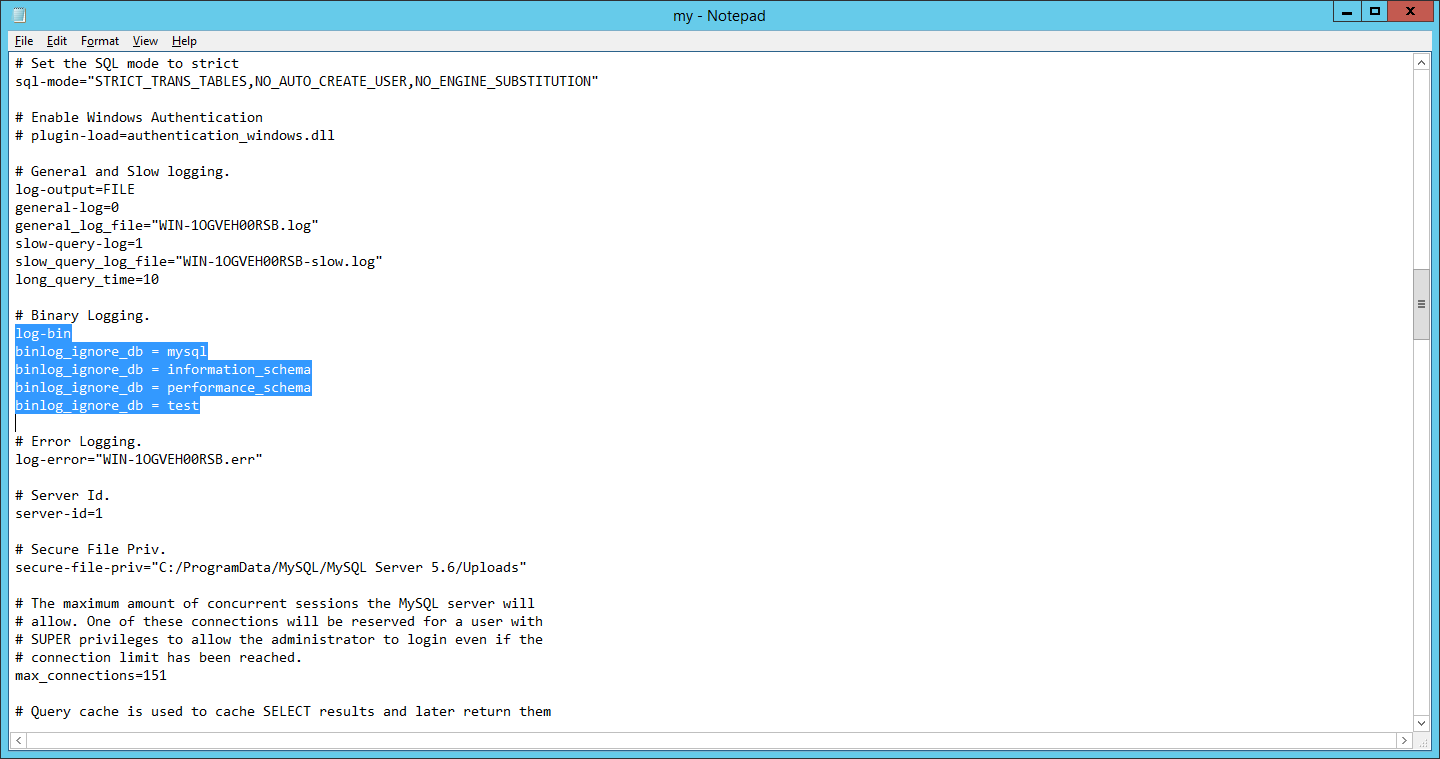Image resolution: width=1440 pixels, height=759 pixels.
Task: Click the vertical scrollbar thumb
Action: [x=1421, y=305]
